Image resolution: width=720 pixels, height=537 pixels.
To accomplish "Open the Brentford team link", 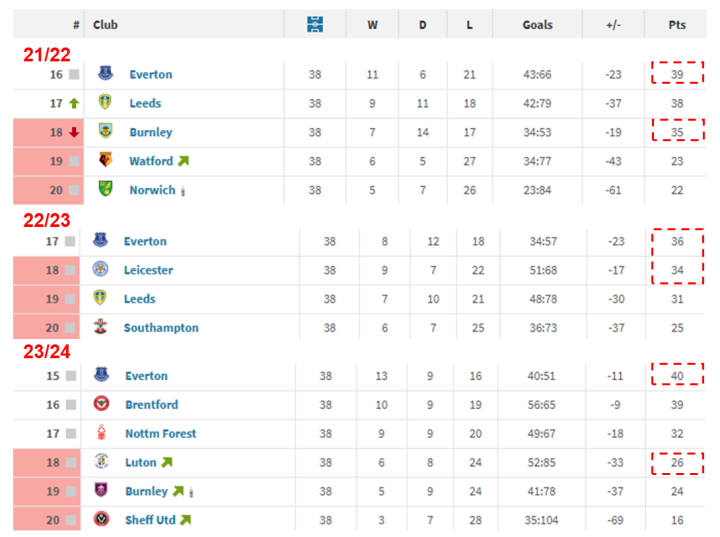I will [x=152, y=405].
